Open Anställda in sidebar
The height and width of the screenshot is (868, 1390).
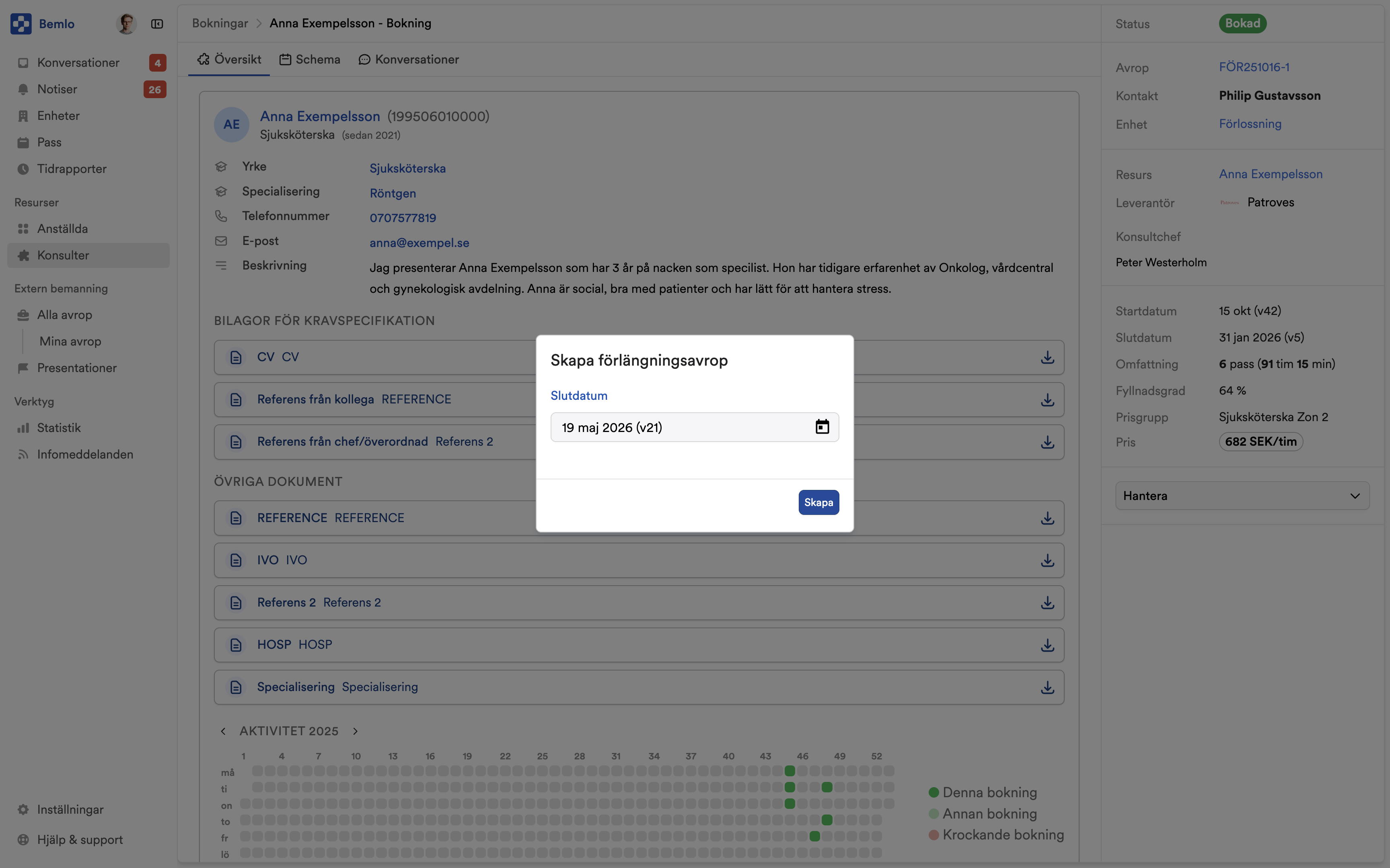tap(88, 228)
